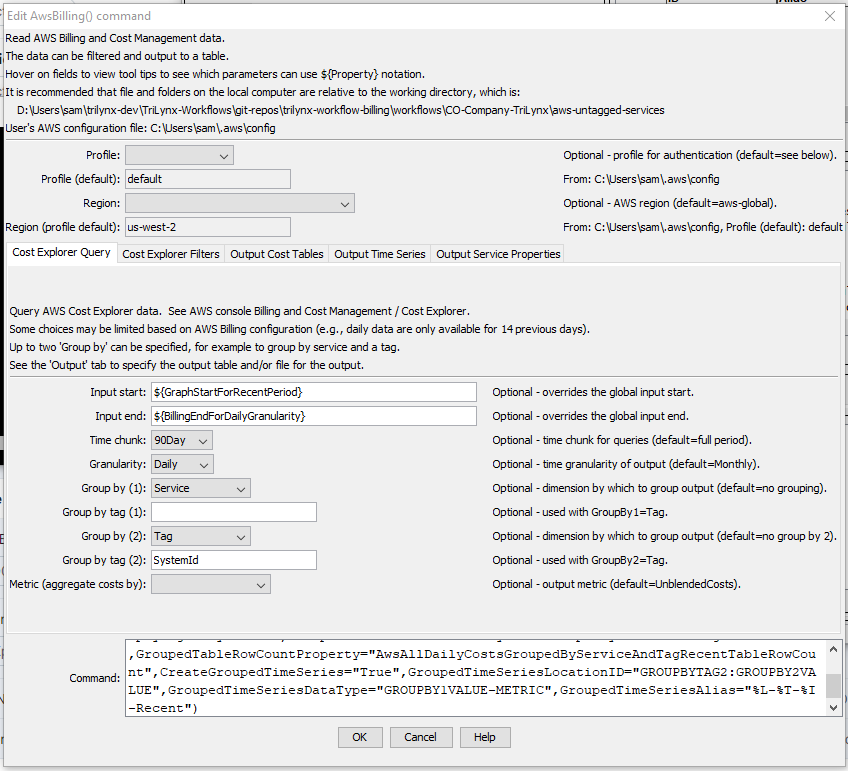
Task: Open the Region dropdown
Action: click(x=240, y=204)
